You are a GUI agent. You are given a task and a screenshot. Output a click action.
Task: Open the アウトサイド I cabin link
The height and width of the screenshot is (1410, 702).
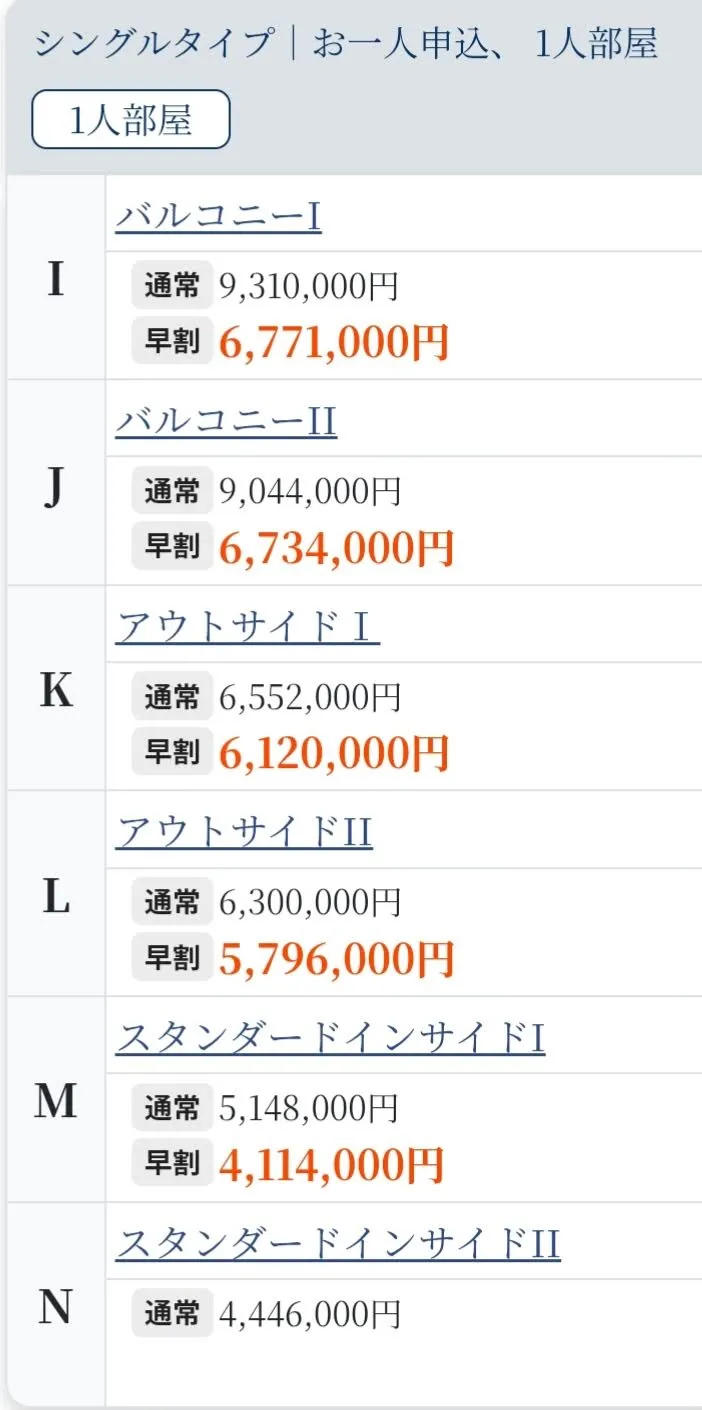244,625
